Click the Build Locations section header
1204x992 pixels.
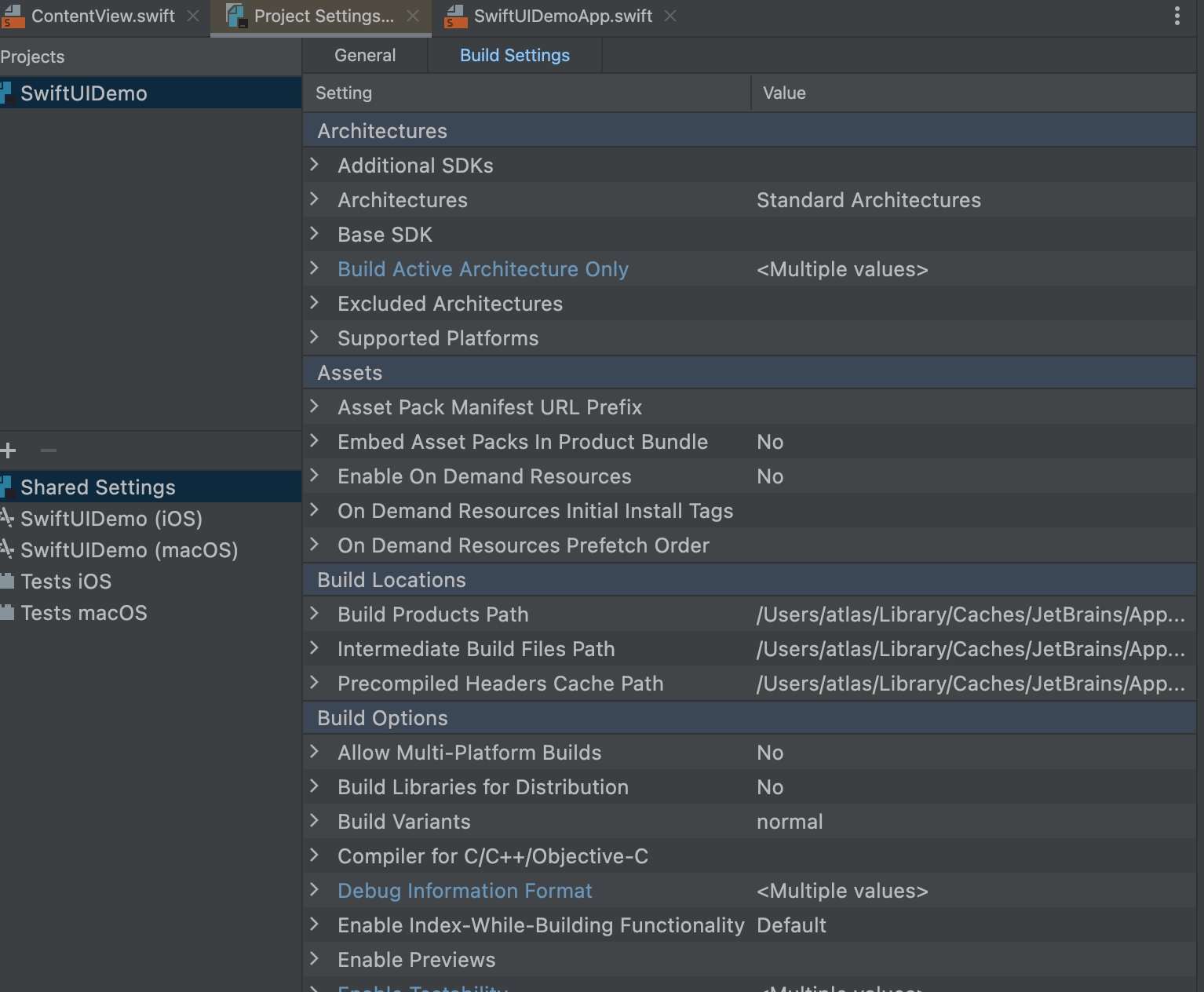[750, 580]
